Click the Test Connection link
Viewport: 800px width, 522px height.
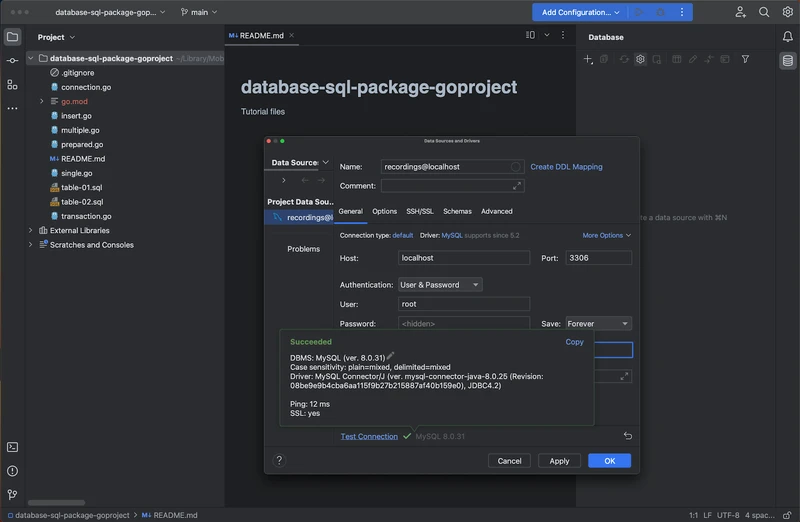pos(369,436)
